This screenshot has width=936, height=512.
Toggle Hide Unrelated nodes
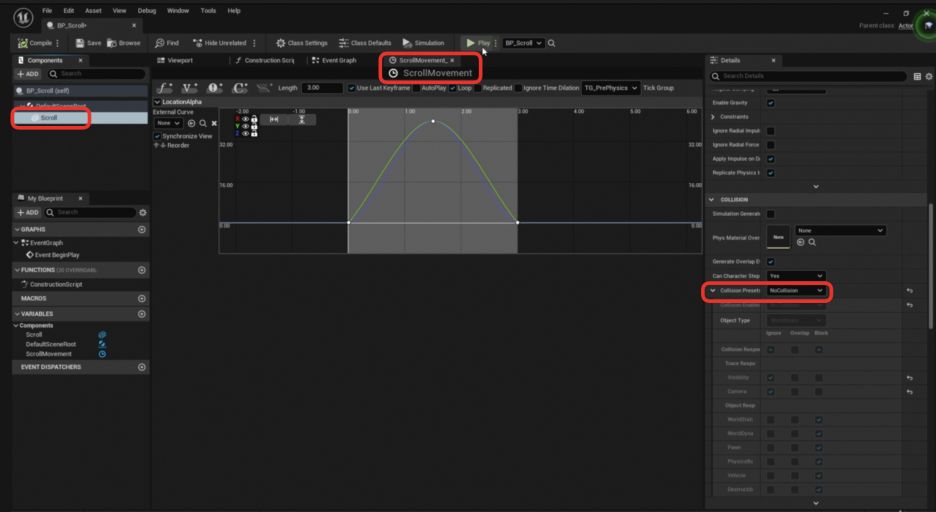tap(219, 43)
